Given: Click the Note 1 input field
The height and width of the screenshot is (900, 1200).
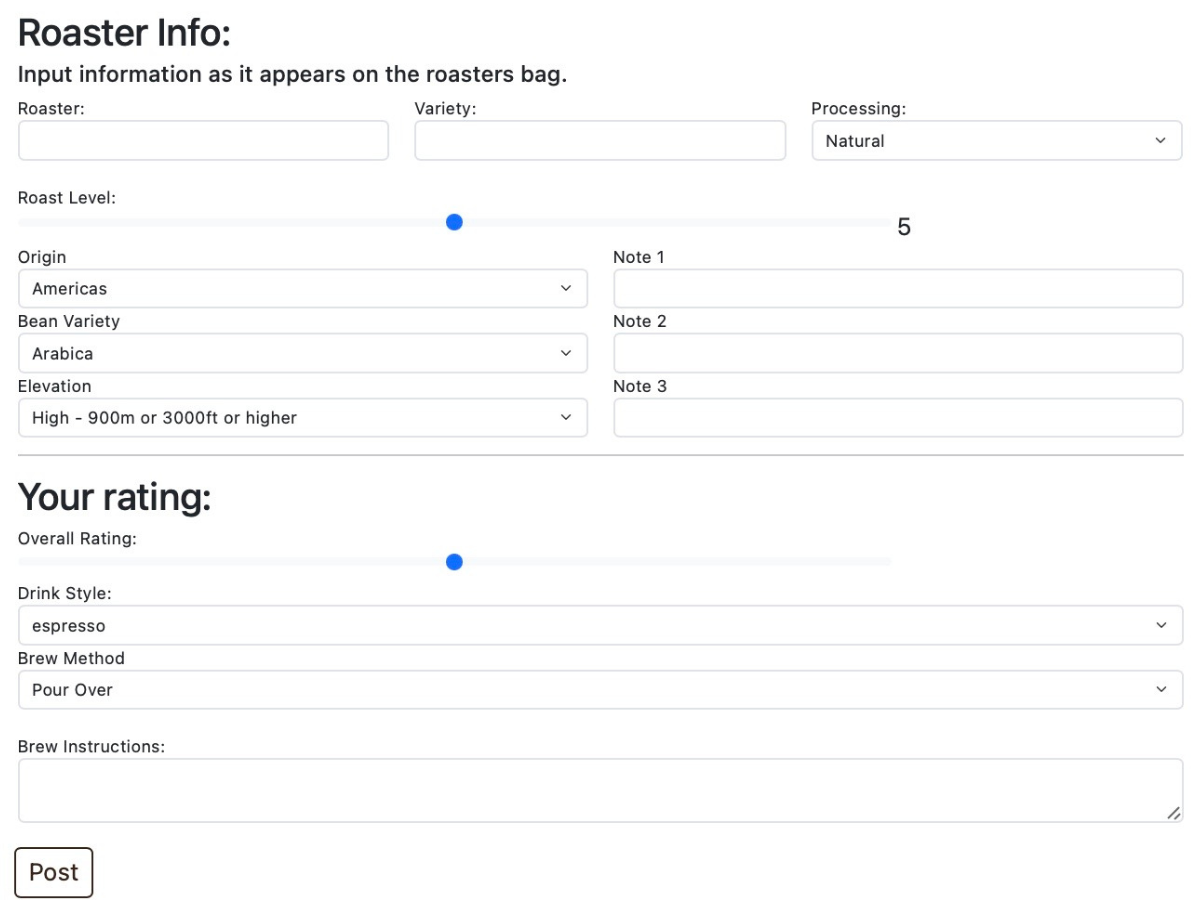Looking at the screenshot, I should (x=898, y=288).
